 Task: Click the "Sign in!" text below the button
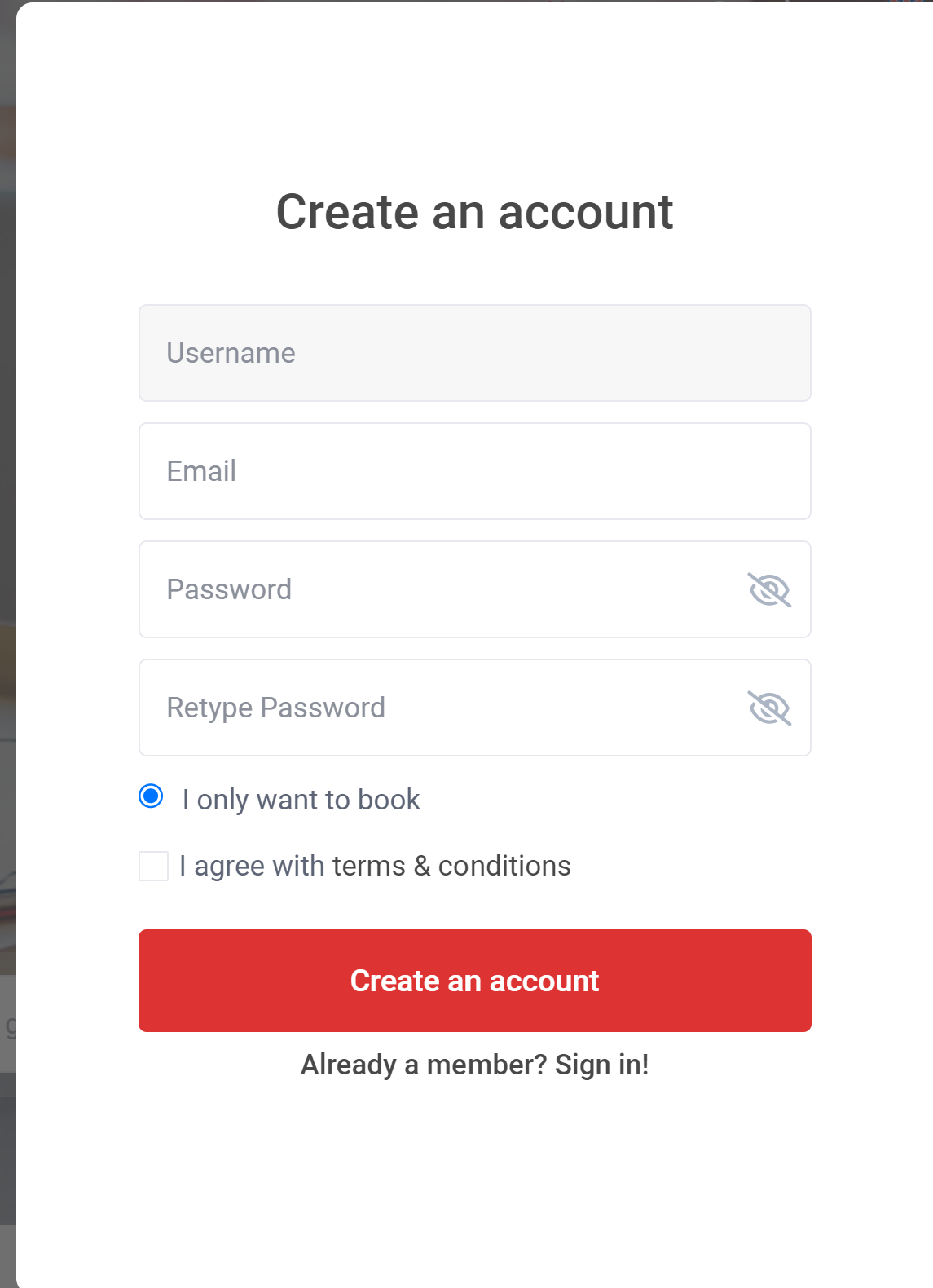[x=602, y=1065]
